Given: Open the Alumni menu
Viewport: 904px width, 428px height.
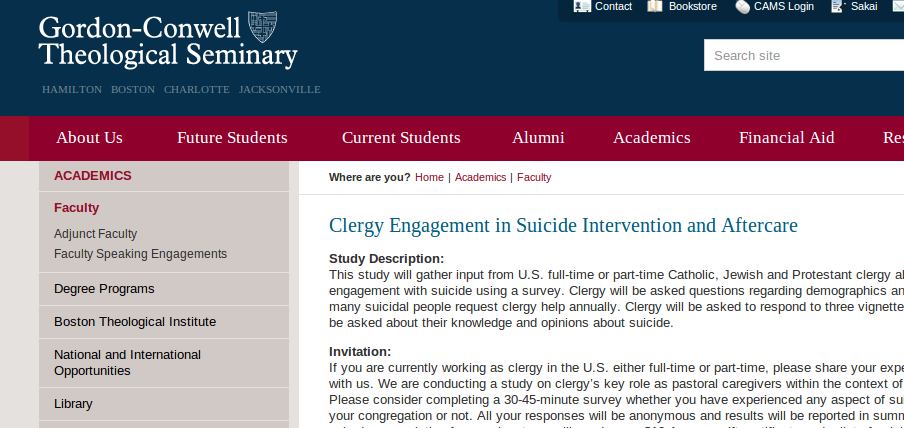Looking at the screenshot, I should coord(538,138).
